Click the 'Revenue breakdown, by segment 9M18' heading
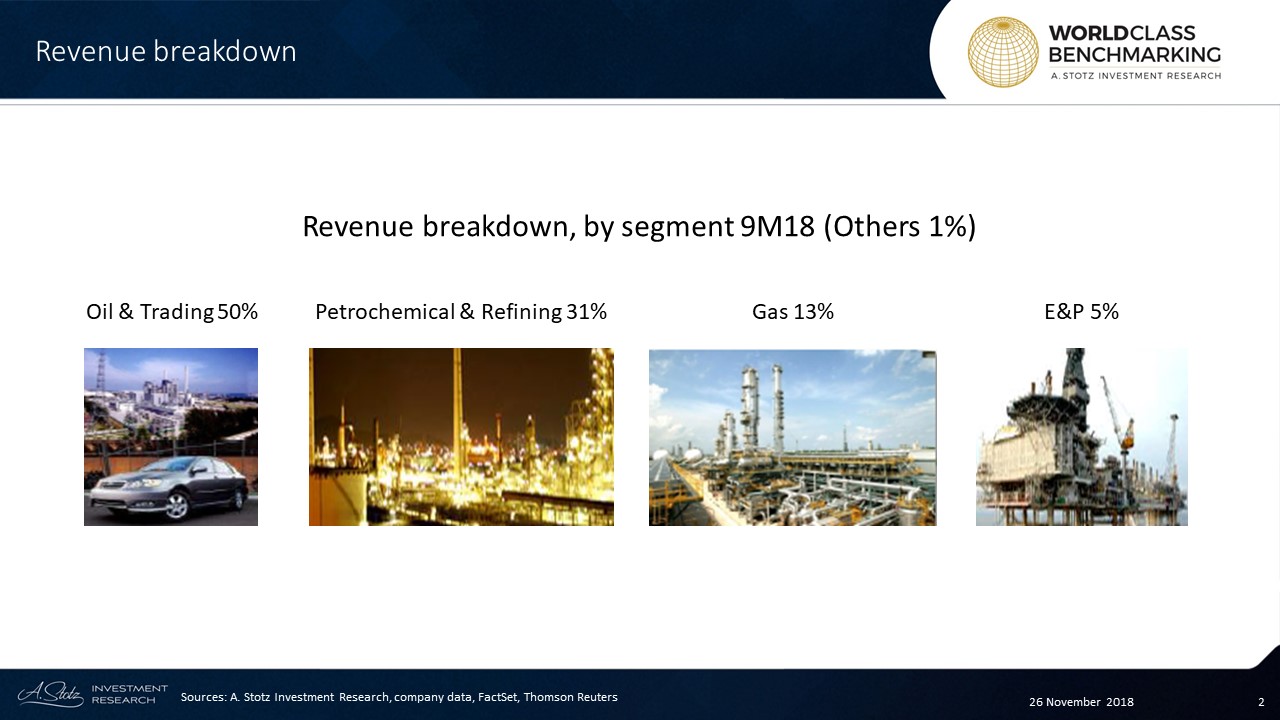The image size is (1280, 720). coord(639,227)
